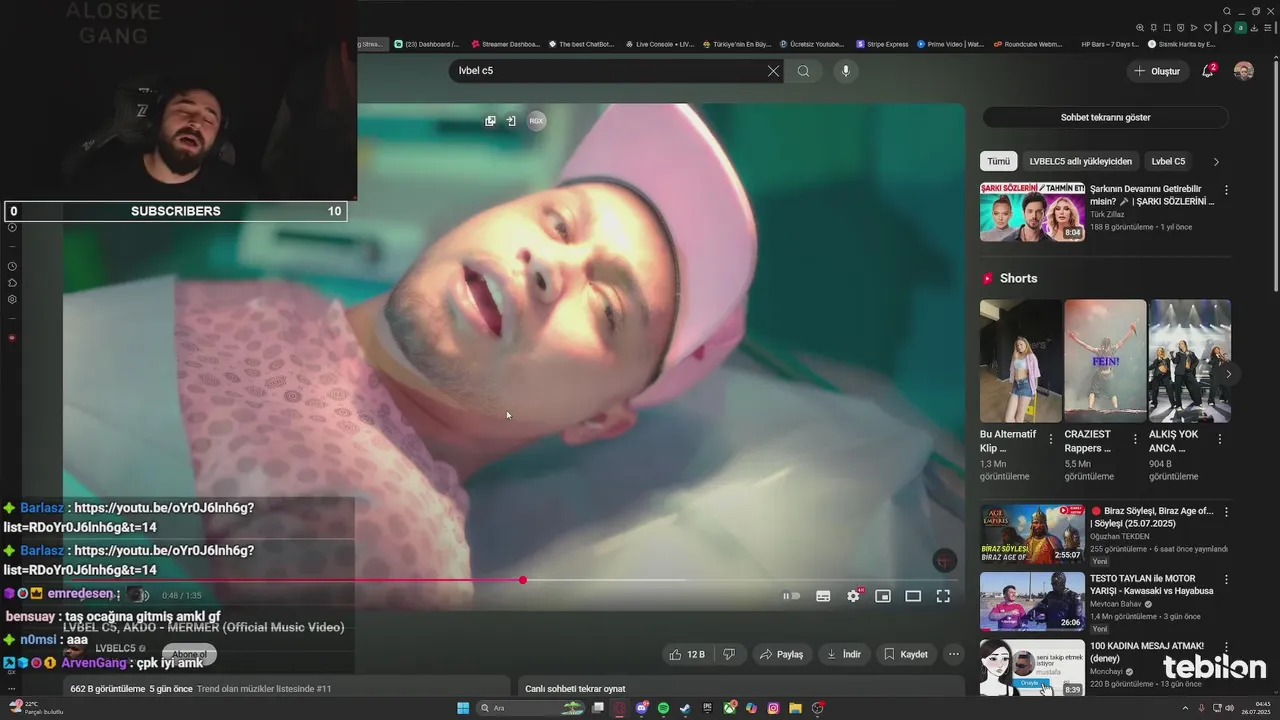This screenshot has height=720, width=1280.
Task: Click the RGX badge icon atop the video
Action: pyautogui.click(x=536, y=121)
